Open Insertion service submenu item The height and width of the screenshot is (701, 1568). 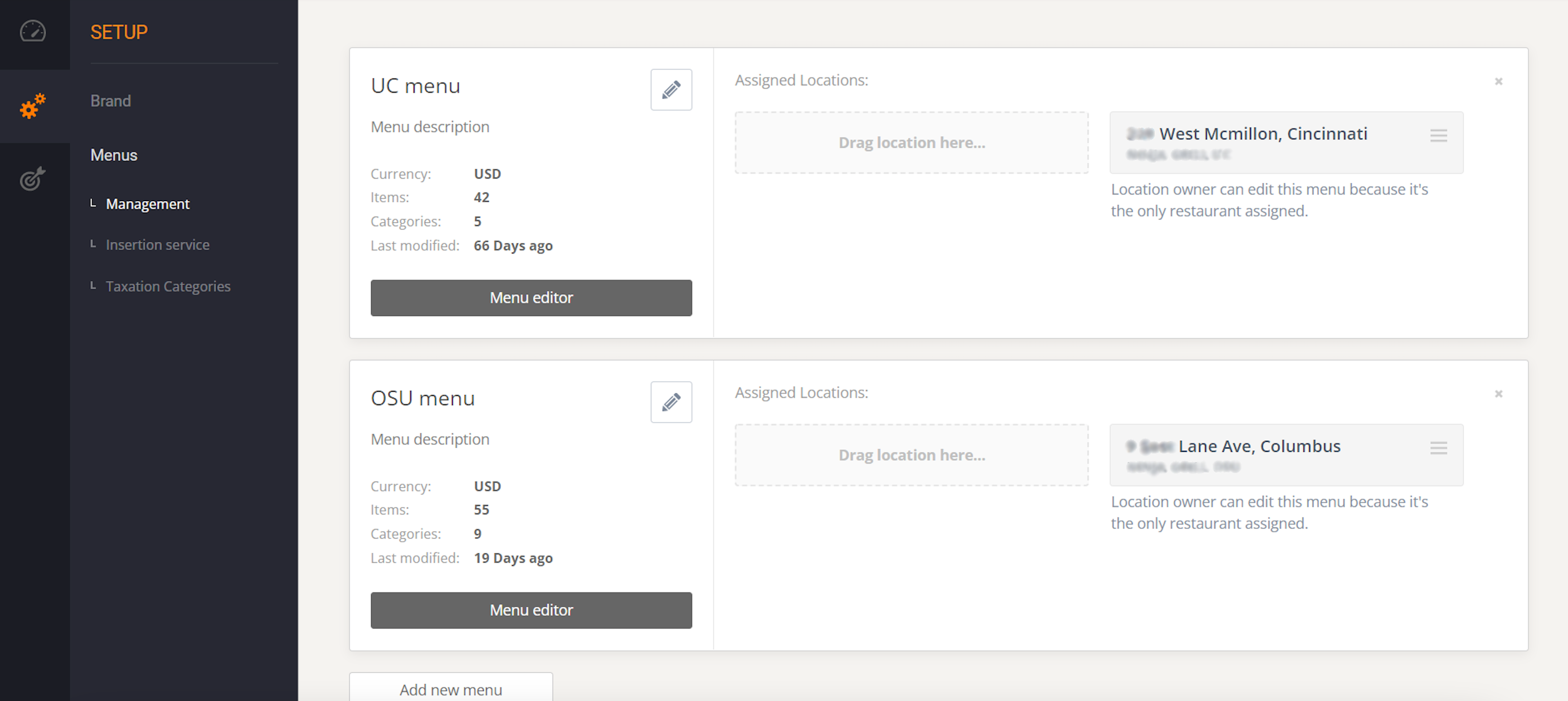[x=158, y=245]
